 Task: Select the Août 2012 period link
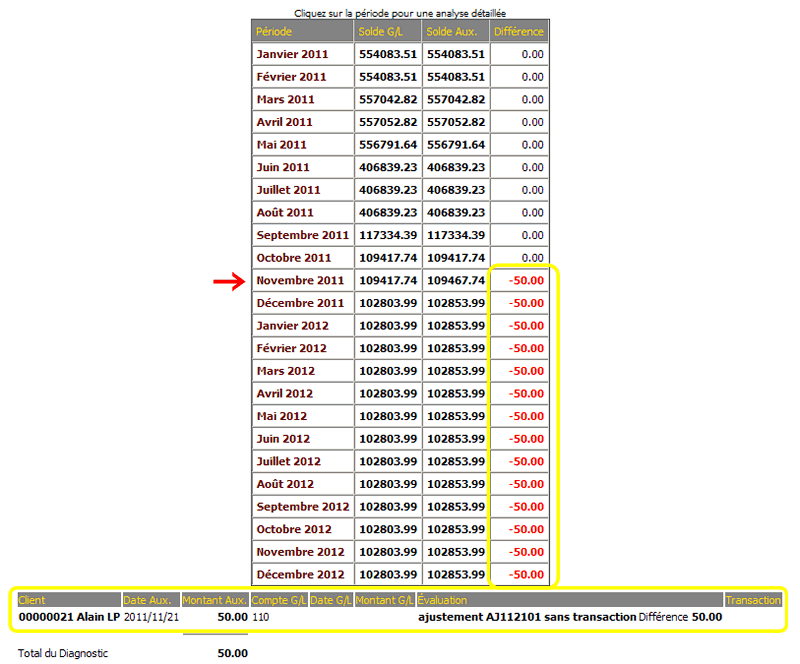point(285,484)
